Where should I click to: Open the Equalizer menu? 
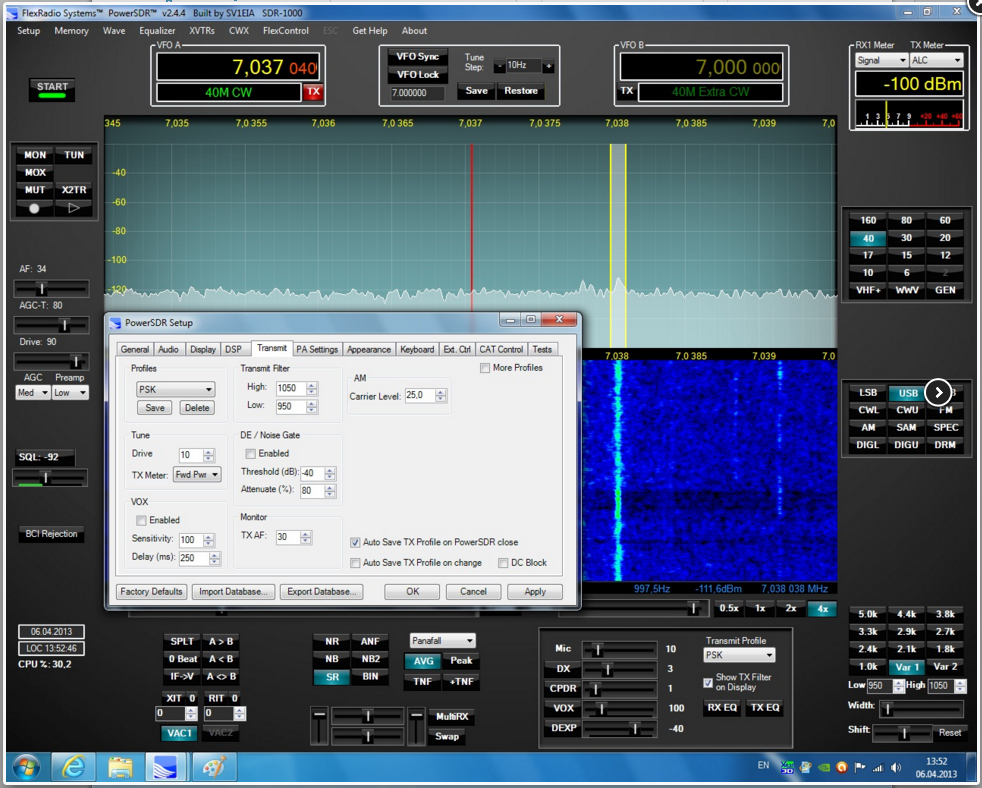point(157,31)
